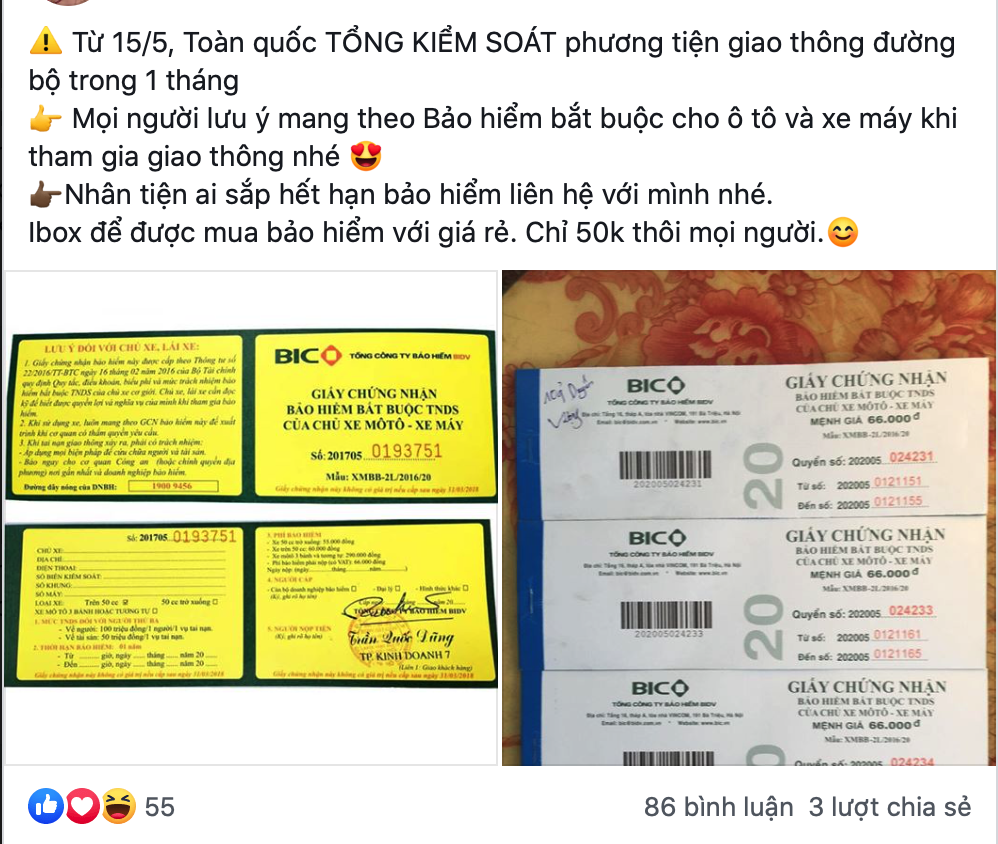Open the reaction count 55

coord(160,807)
